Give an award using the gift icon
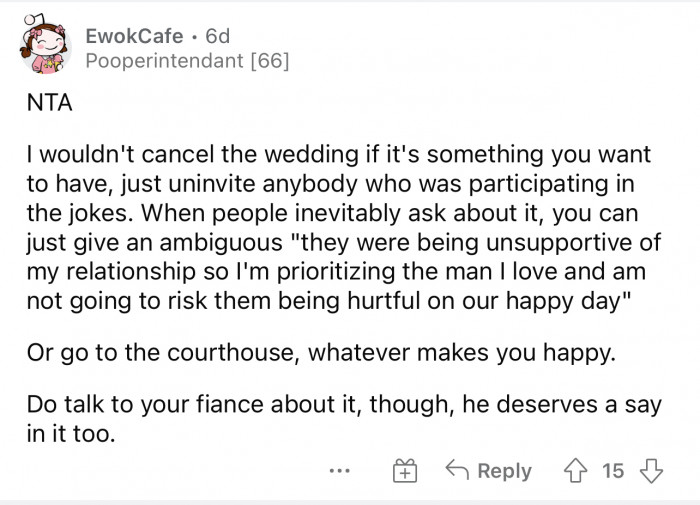 404,471
